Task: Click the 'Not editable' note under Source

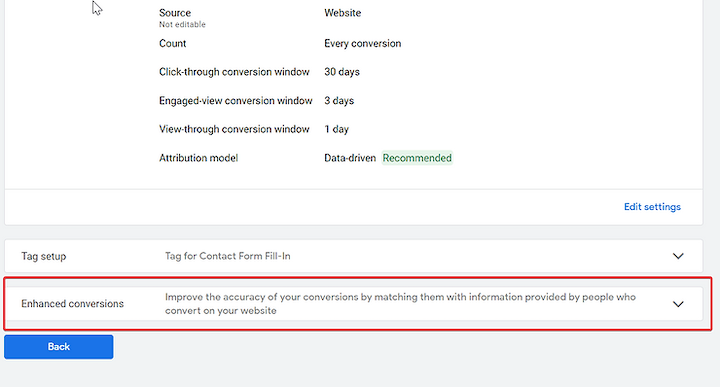Action: click(182, 24)
